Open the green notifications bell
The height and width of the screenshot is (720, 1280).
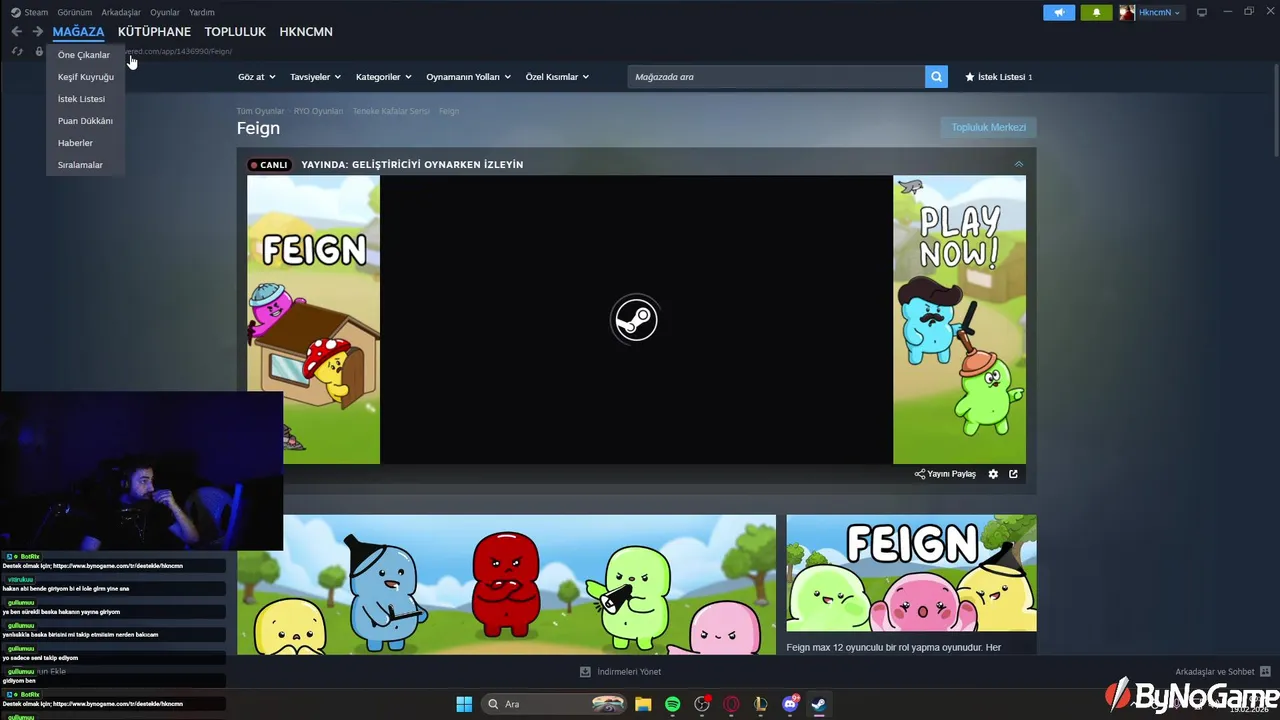tap(1096, 13)
